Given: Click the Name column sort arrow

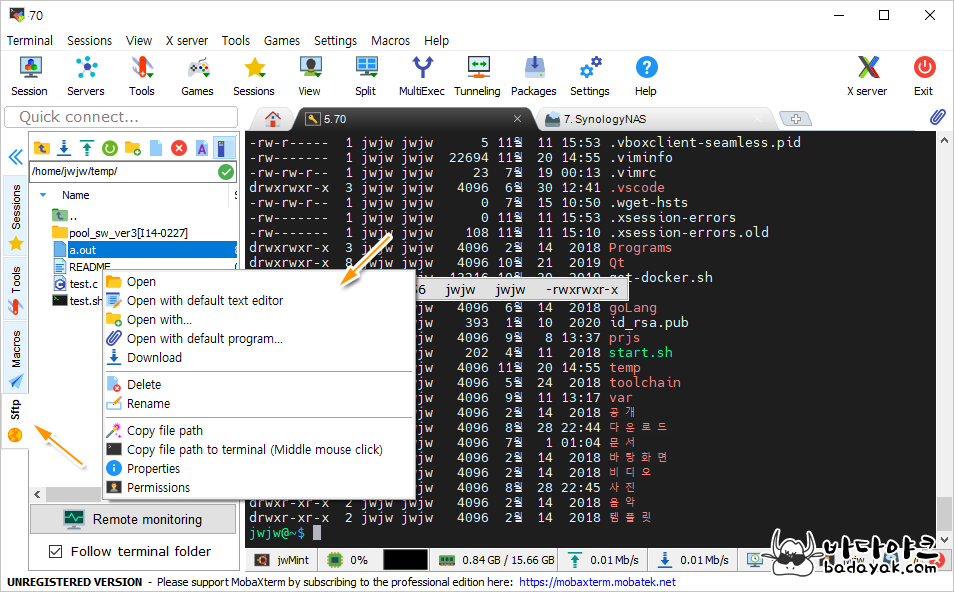Looking at the screenshot, I should point(43,195).
